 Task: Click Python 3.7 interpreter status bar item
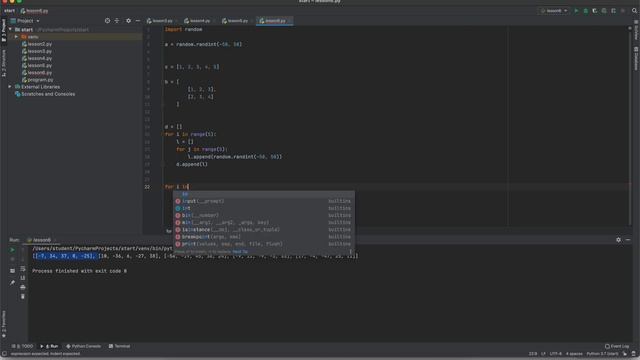tap(602, 354)
